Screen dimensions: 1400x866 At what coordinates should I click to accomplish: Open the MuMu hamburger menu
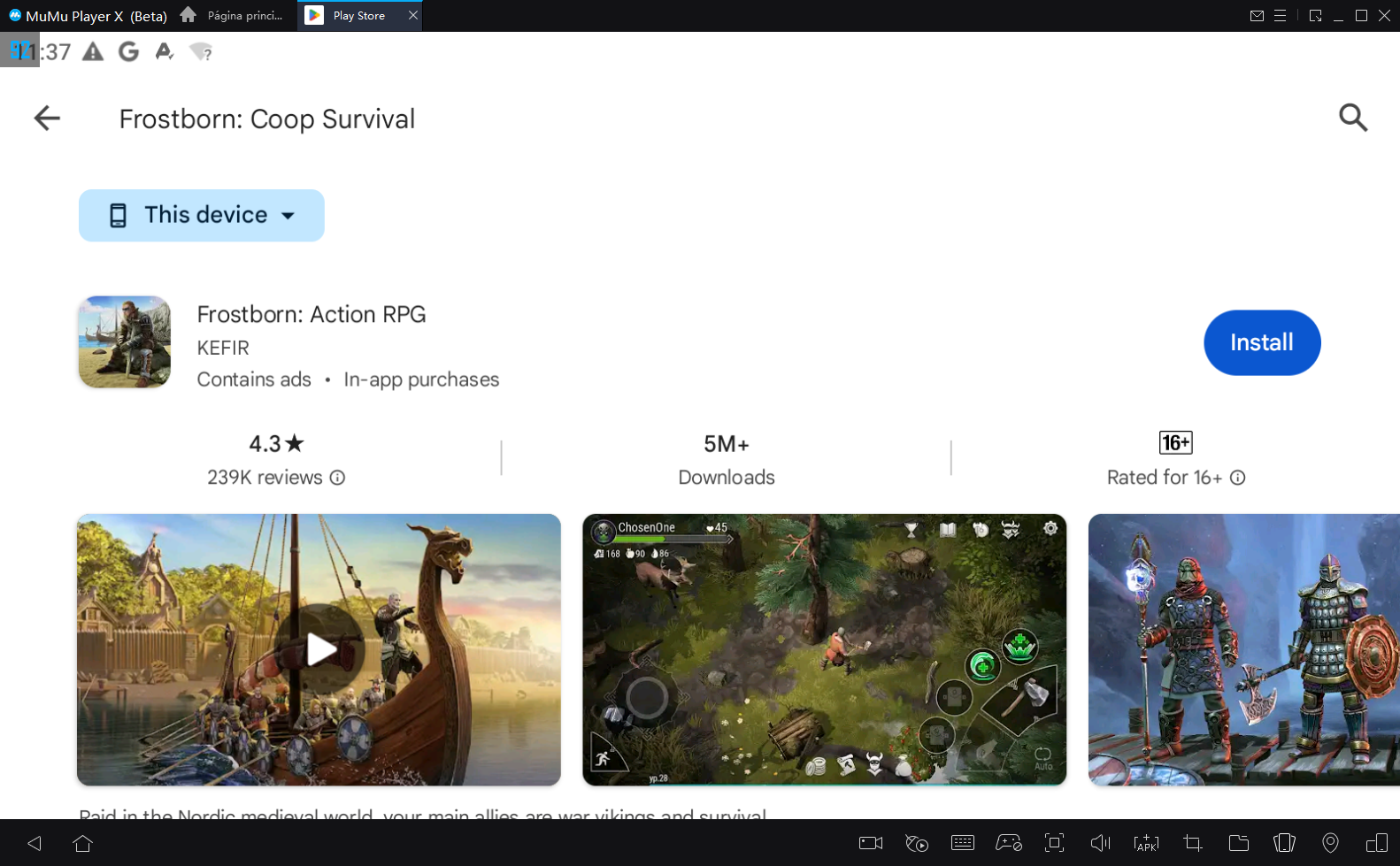coord(1280,16)
